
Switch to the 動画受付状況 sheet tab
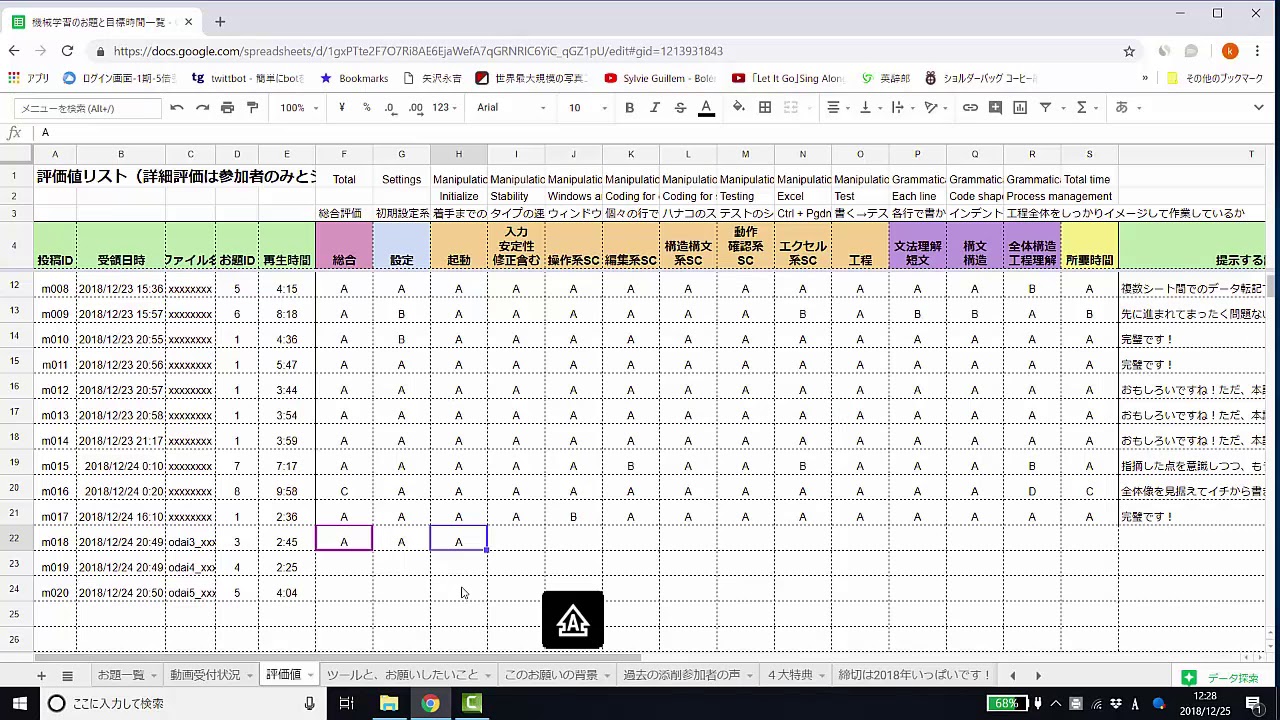click(x=205, y=675)
